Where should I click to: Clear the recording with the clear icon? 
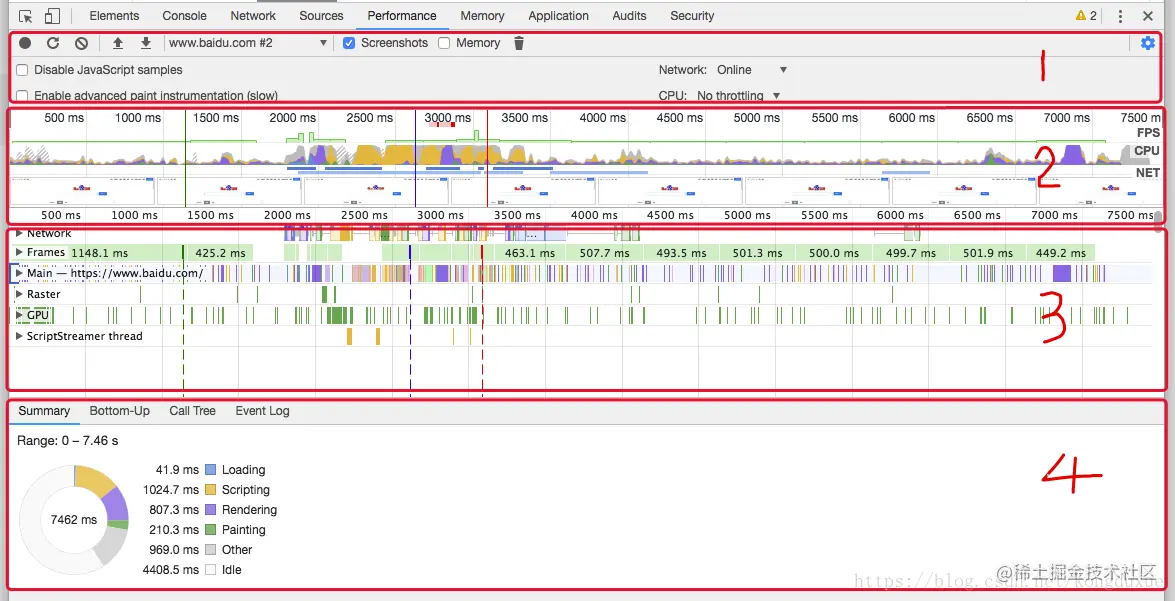(82, 43)
